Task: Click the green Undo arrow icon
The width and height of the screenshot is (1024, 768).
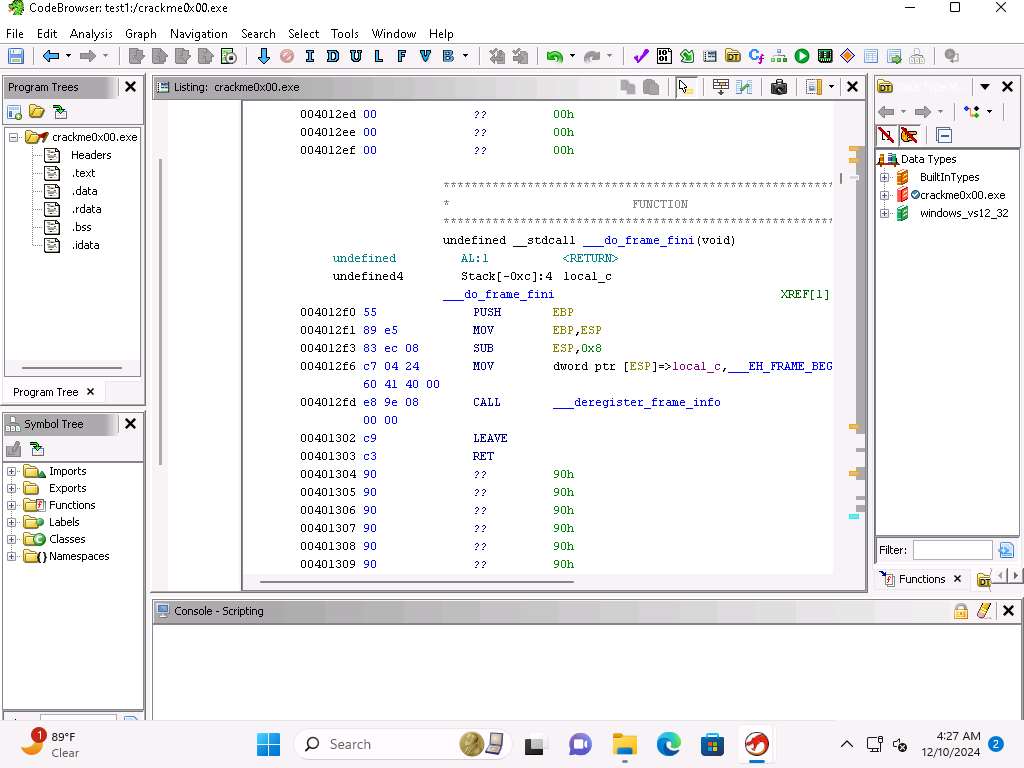Action: tap(554, 57)
